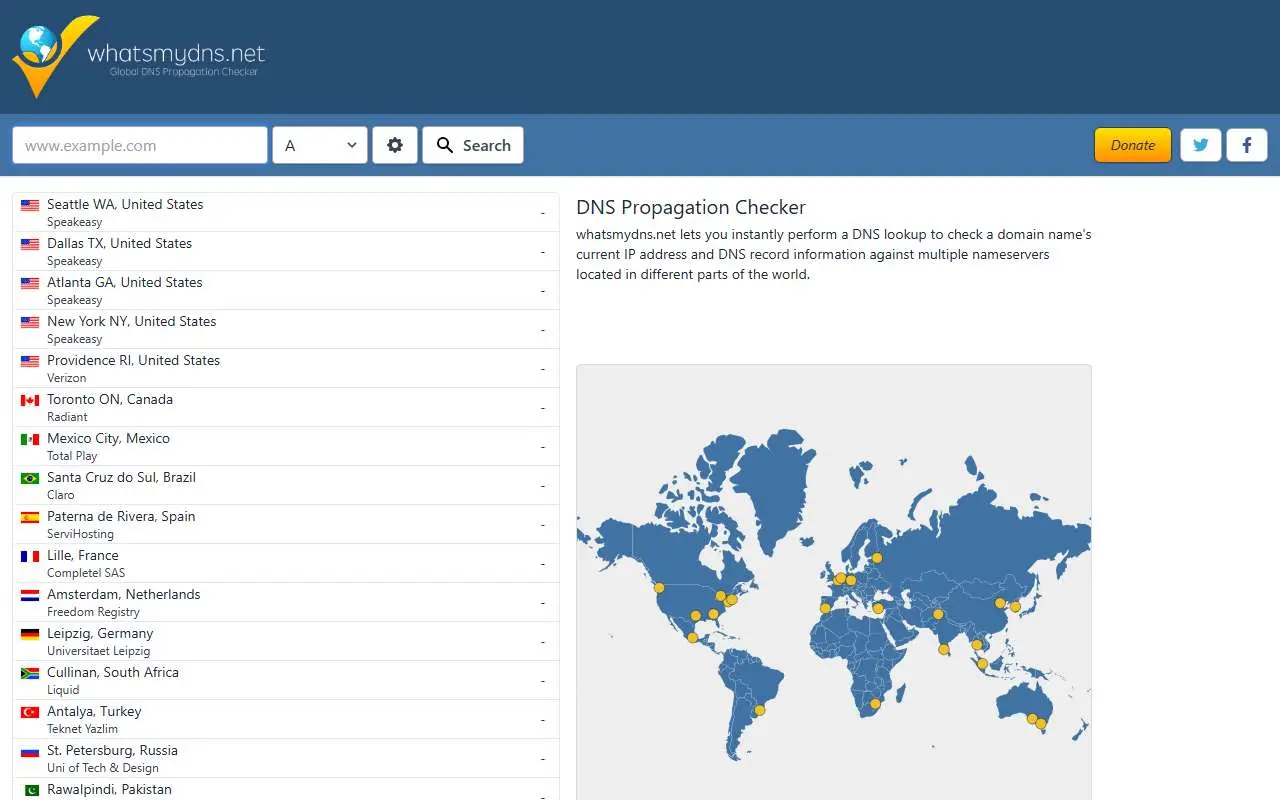Click the "Verizon" provider label
The height and width of the screenshot is (800, 1280).
pyautogui.click(x=67, y=378)
